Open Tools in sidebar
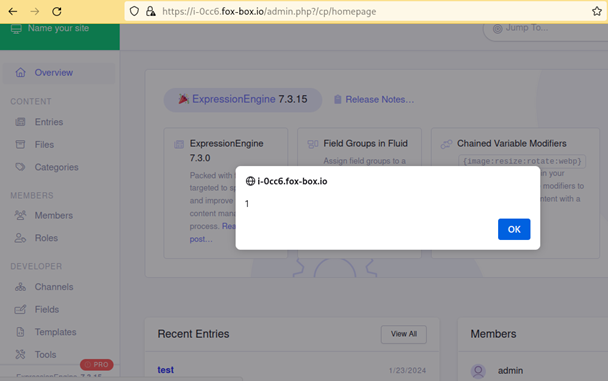 pyautogui.click(x=45, y=354)
